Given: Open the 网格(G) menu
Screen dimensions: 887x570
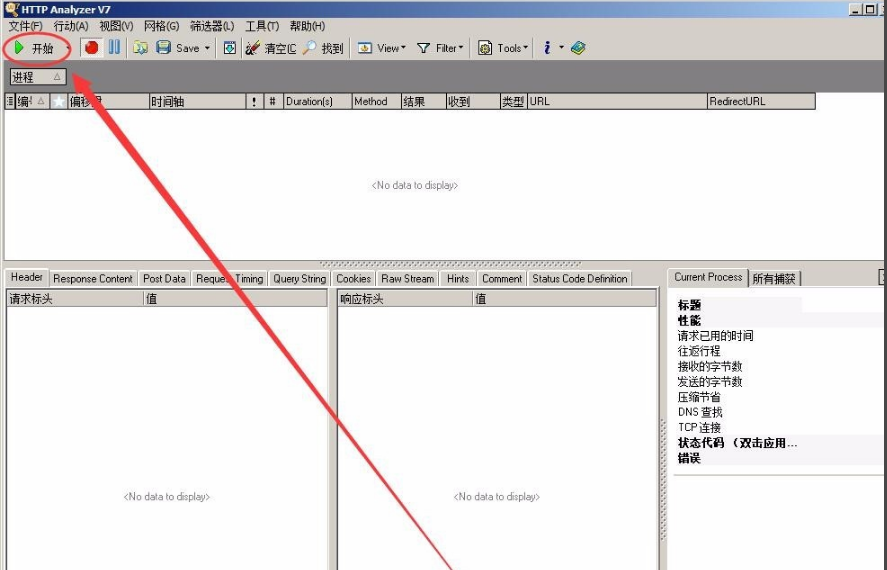Looking at the screenshot, I should (161, 26).
